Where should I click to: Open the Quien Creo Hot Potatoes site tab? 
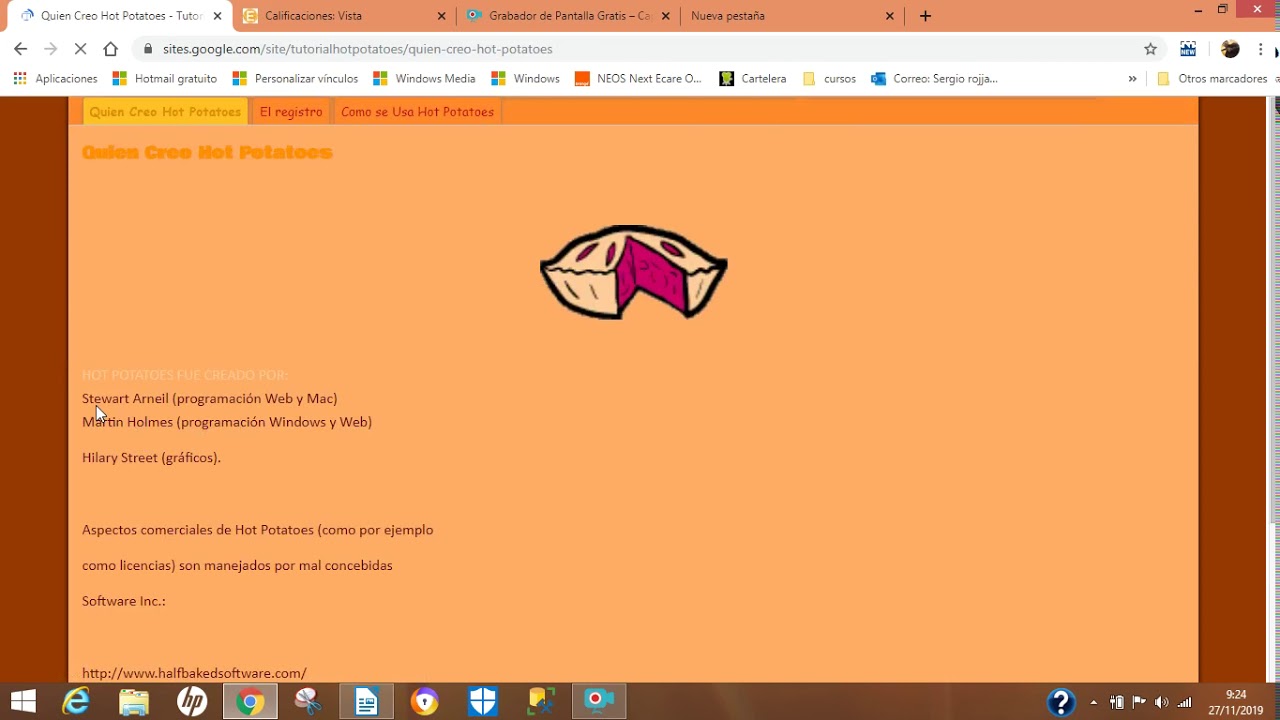(165, 112)
